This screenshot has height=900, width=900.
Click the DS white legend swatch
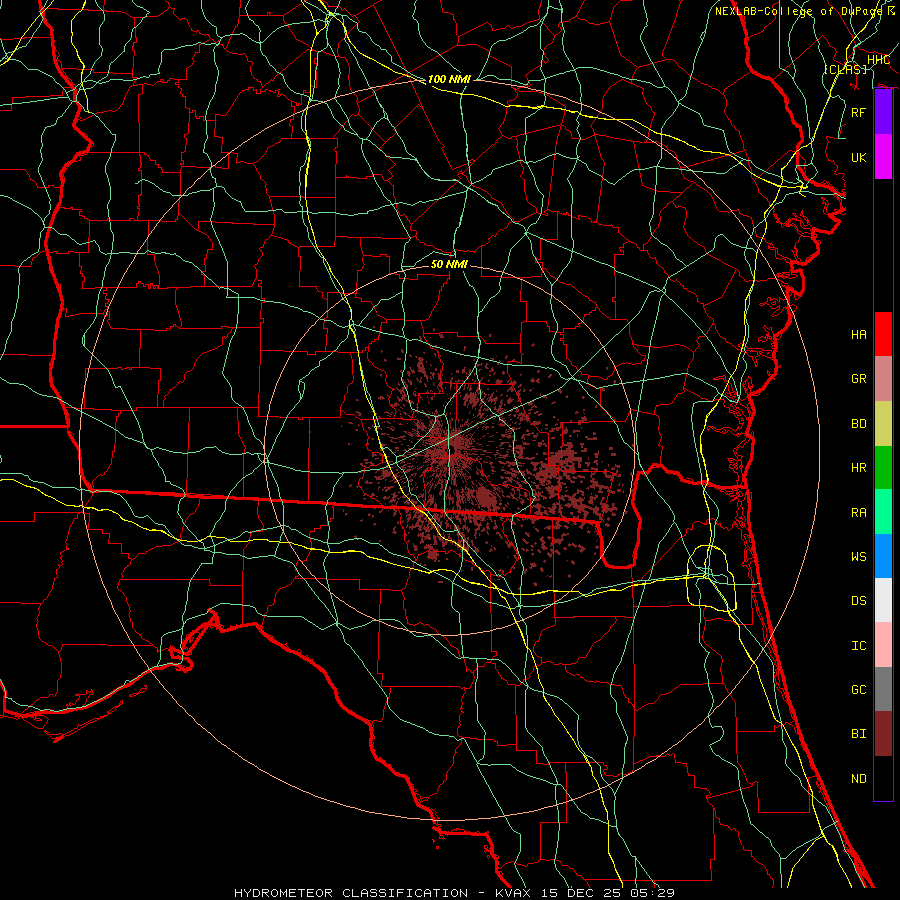point(883,600)
